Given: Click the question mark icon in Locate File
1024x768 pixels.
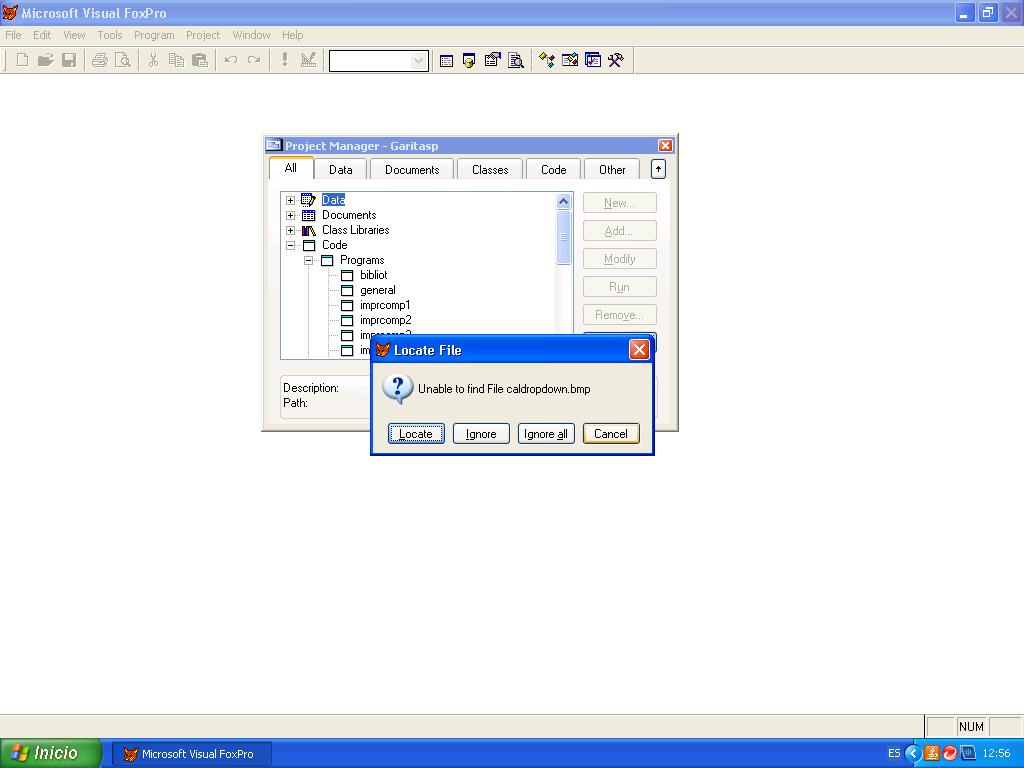Looking at the screenshot, I should (397, 389).
